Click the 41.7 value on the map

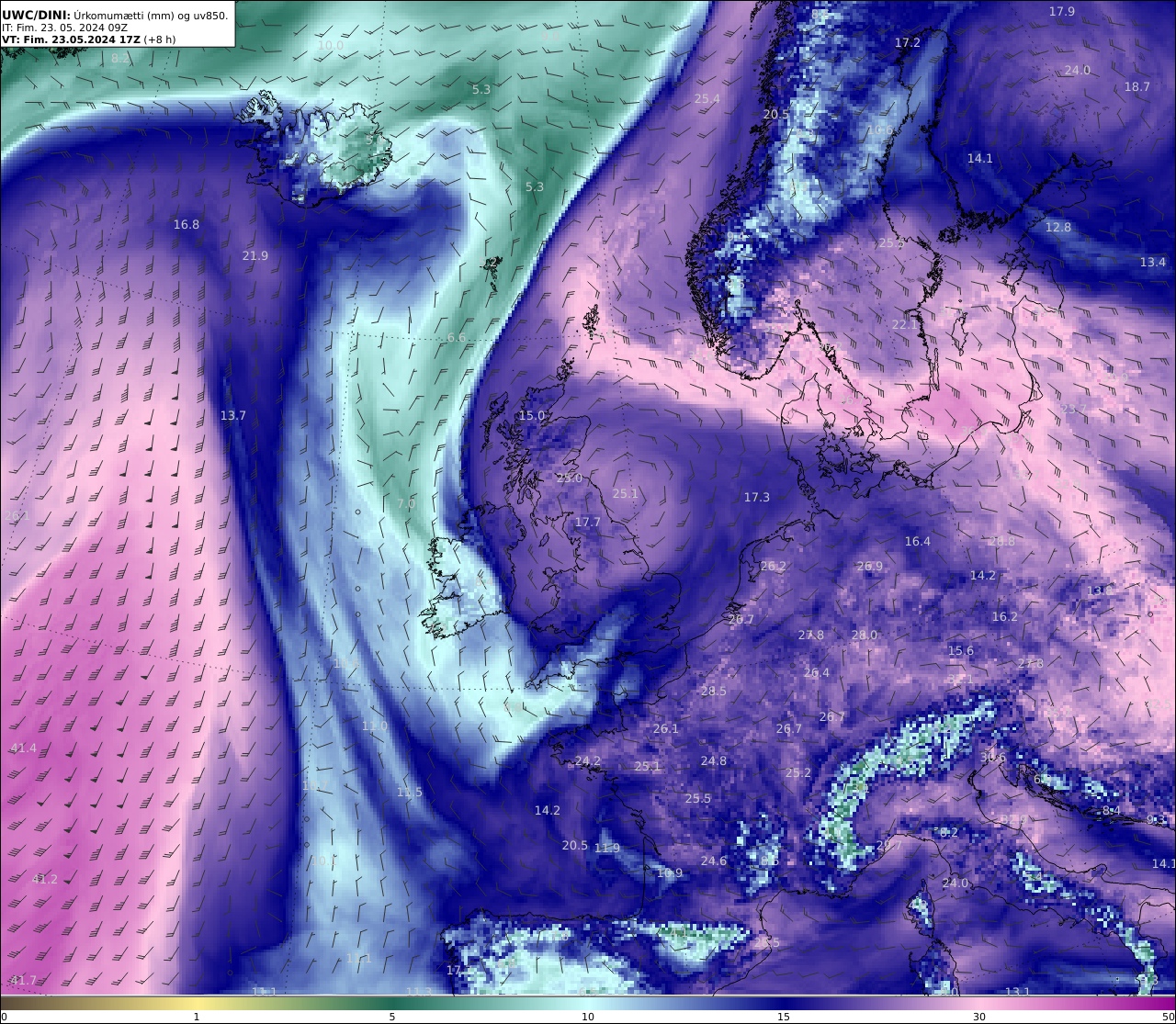click(x=23, y=980)
